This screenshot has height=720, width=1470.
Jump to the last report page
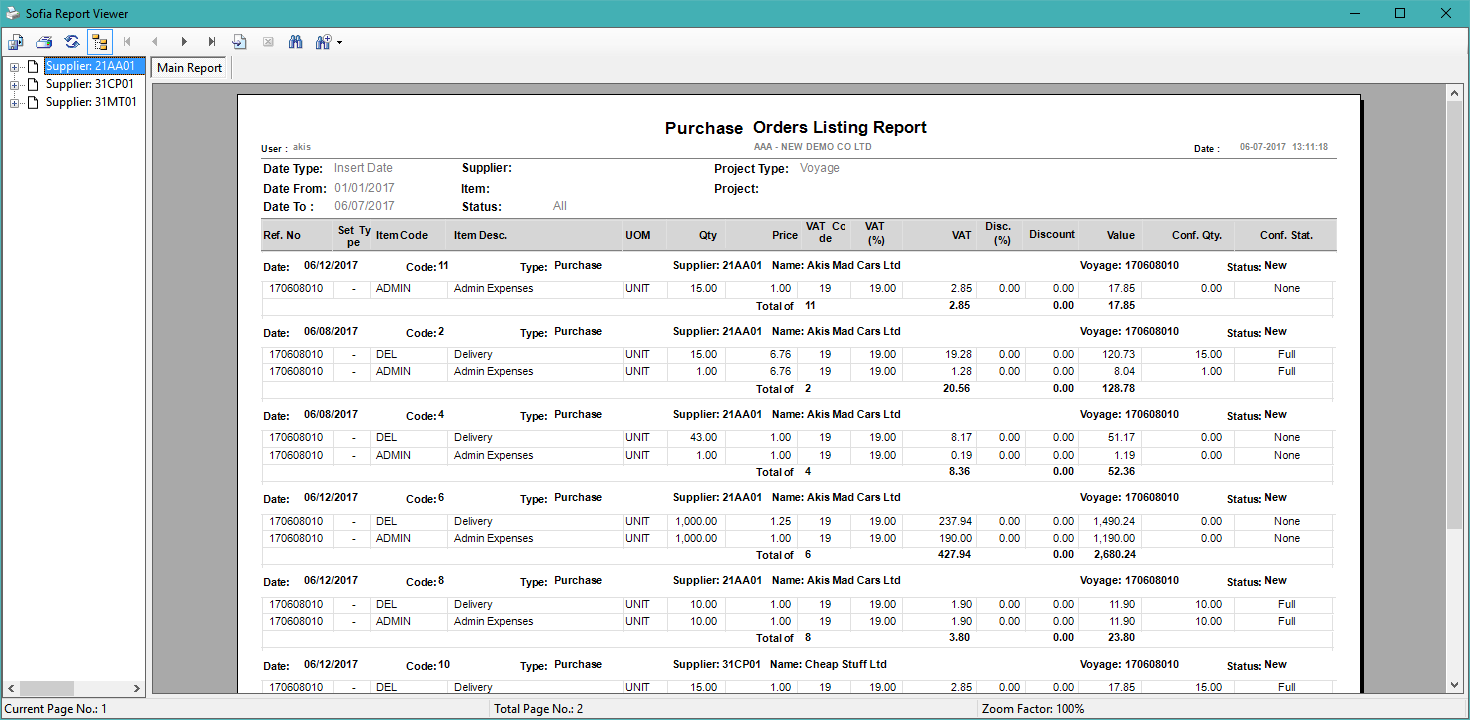click(x=212, y=42)
